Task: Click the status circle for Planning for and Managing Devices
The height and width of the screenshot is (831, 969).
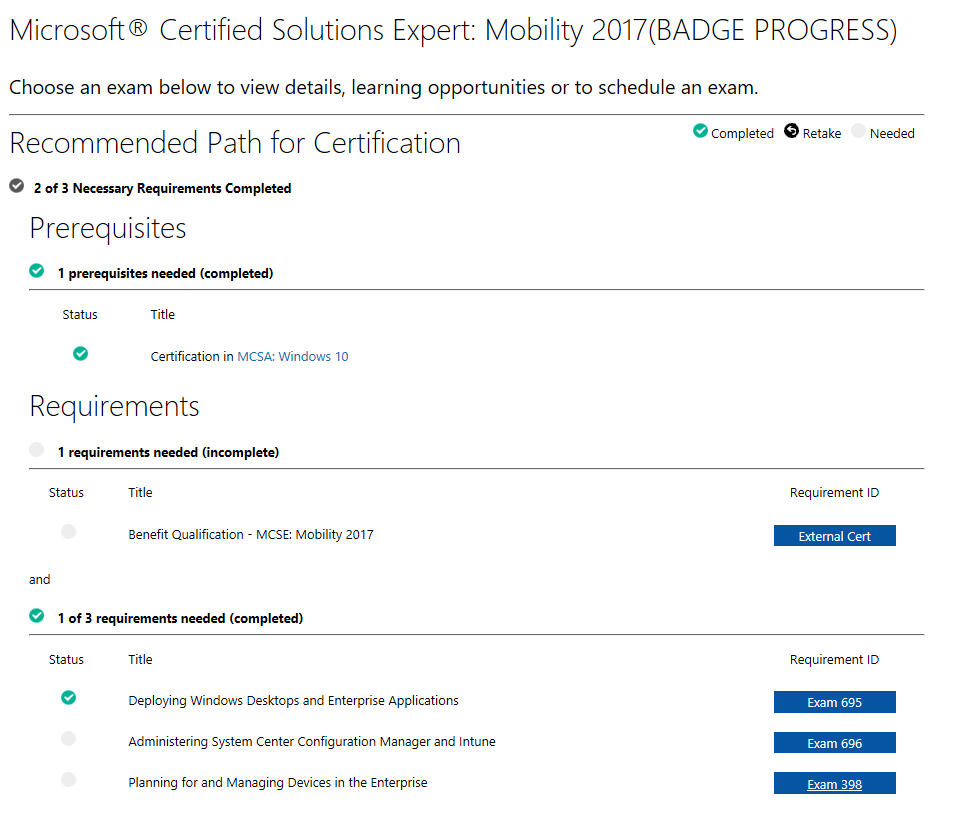Action: tap(69, 780)
